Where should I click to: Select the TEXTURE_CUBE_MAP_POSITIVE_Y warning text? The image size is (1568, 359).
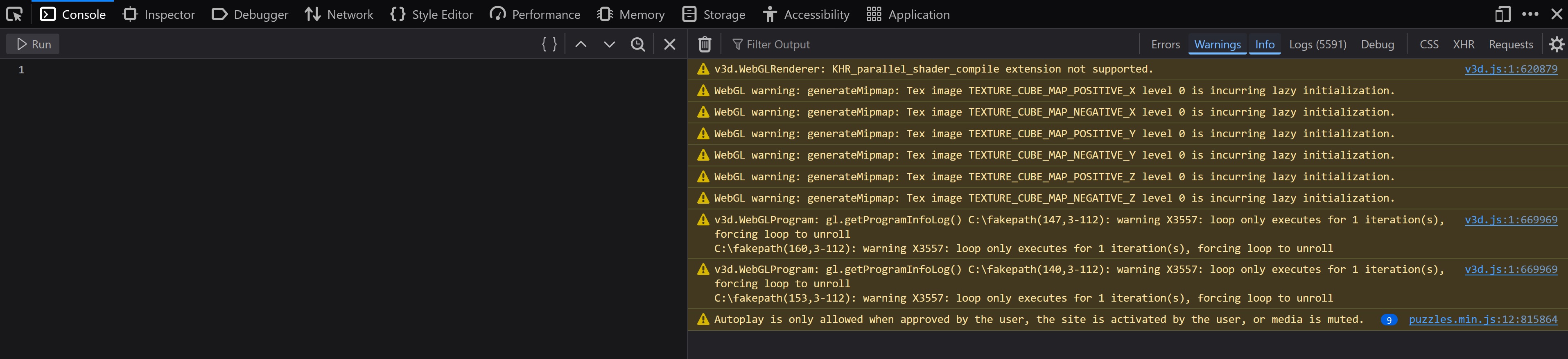click(1054, 134)
